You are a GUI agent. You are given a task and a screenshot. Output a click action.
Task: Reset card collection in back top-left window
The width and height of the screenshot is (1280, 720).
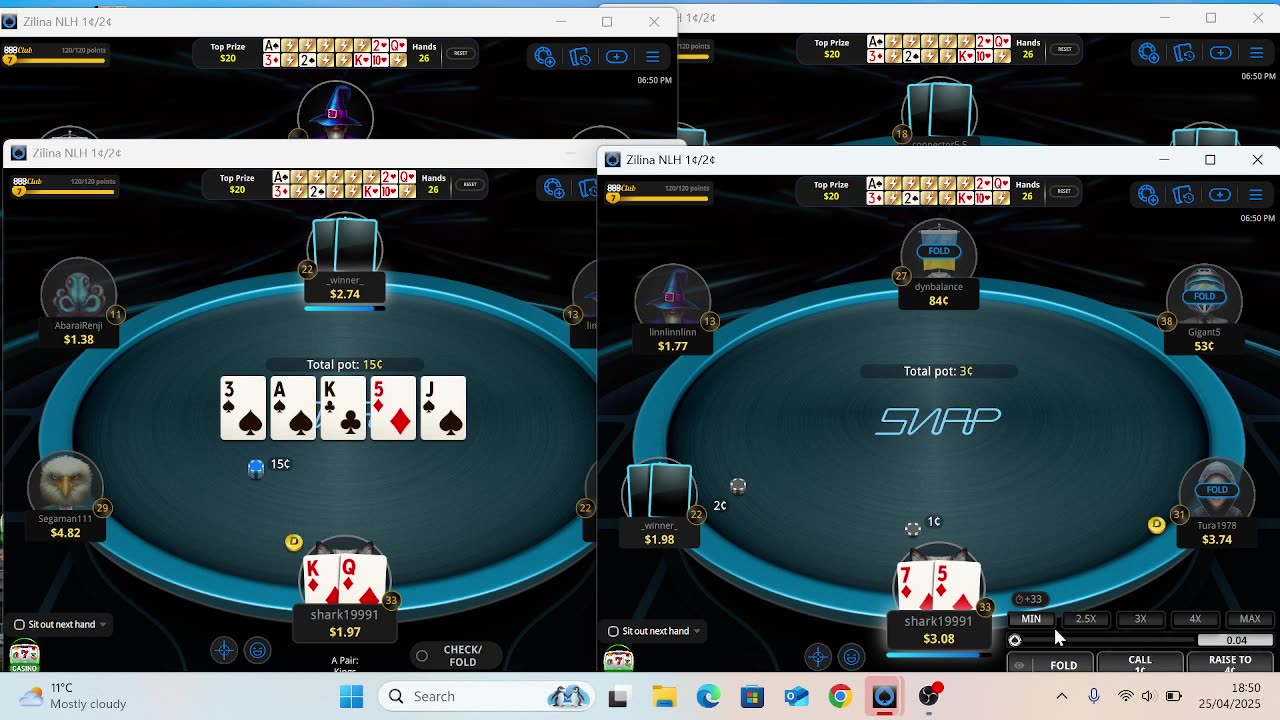(460, 53)
